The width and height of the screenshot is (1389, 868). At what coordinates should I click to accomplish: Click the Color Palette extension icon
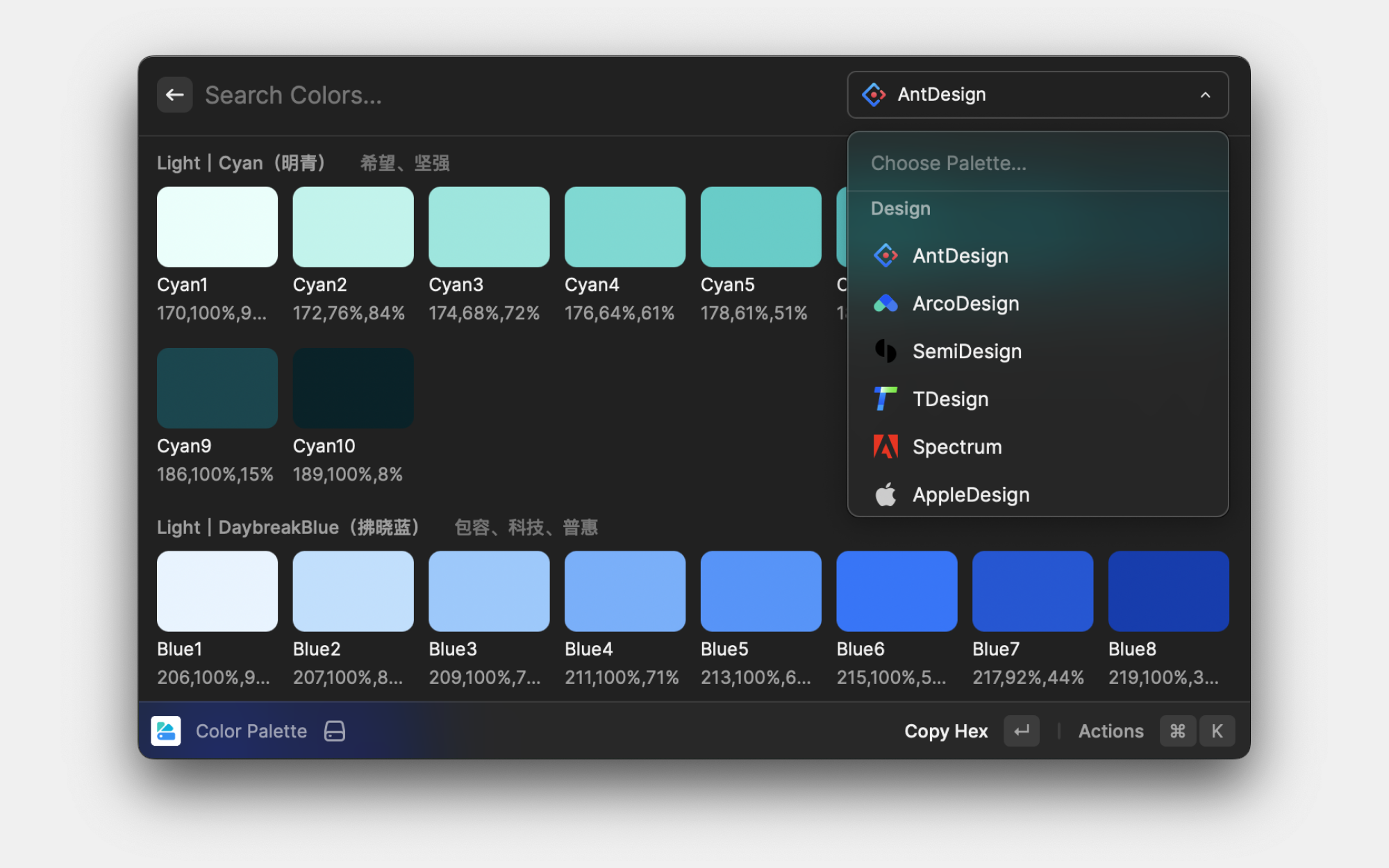point(166,731)
